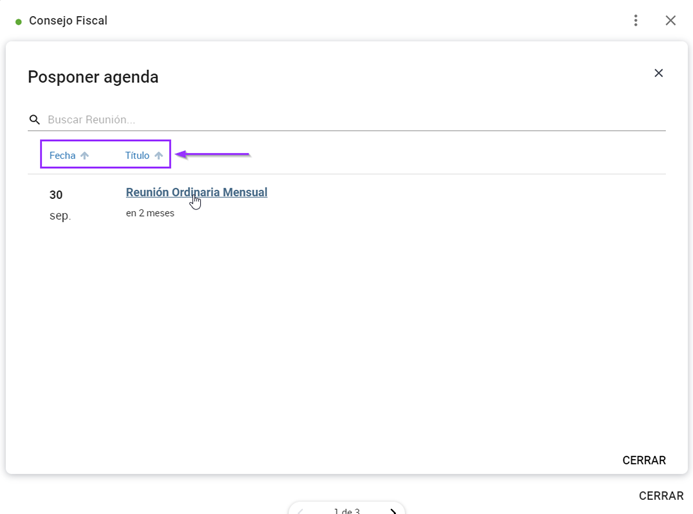Open Reunión Ordinaria Mensual link

coord(197,192)
